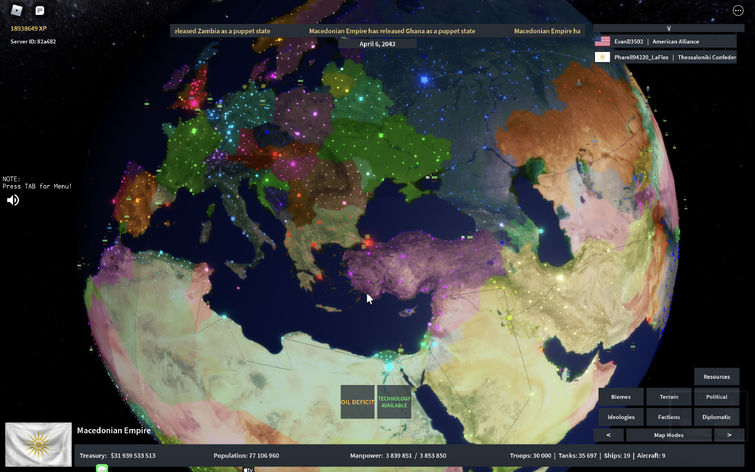The image size is (755, 472).
Task: Click the Map Modes label button
Action: 669,435
